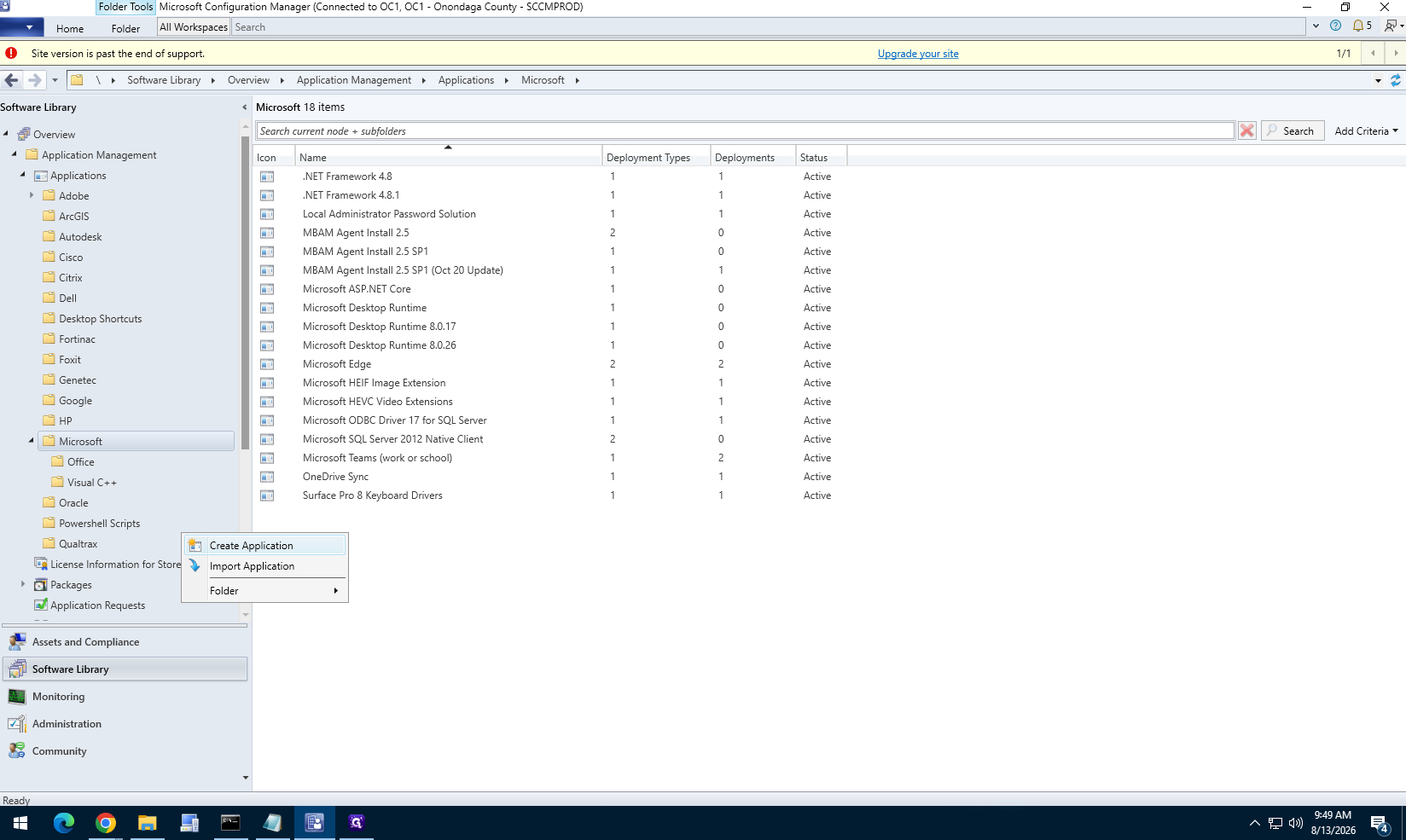Select the Create Application menu icon
1406x840 pixels.
[195, 545]
